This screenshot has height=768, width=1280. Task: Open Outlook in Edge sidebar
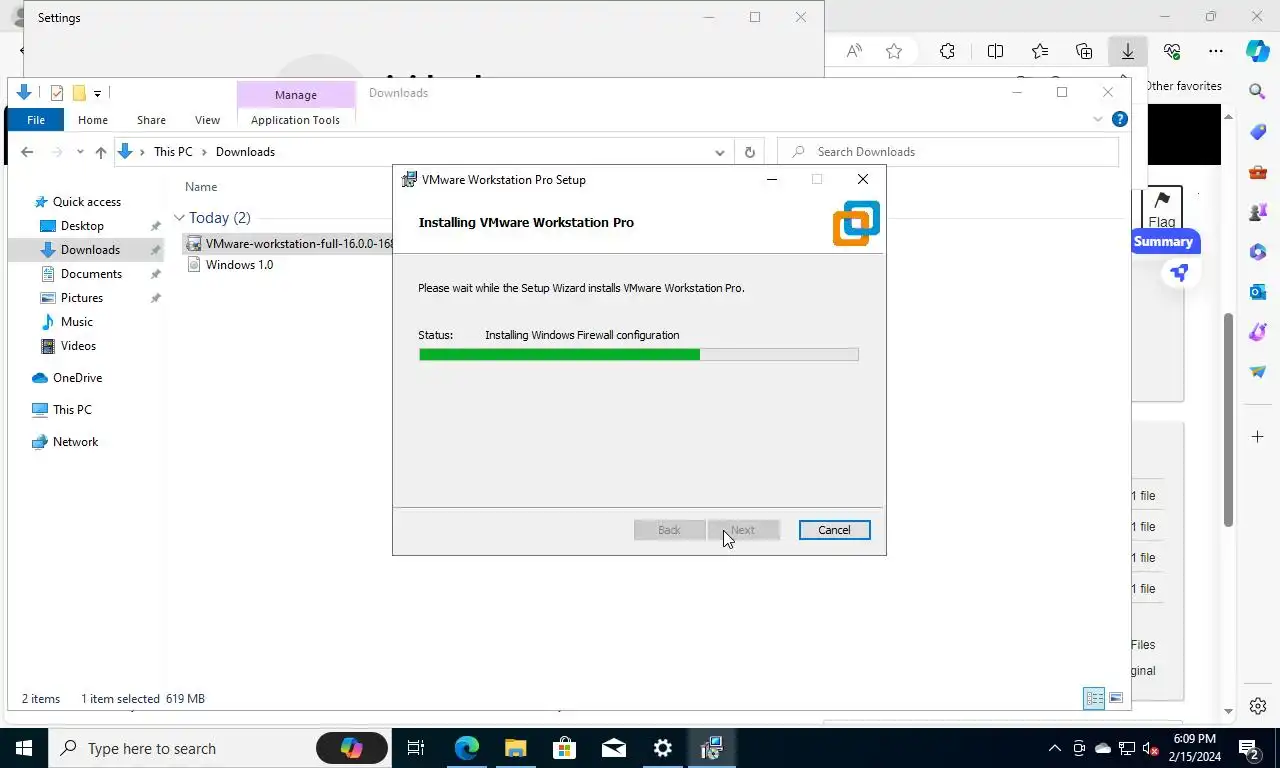coord(1258,292)
